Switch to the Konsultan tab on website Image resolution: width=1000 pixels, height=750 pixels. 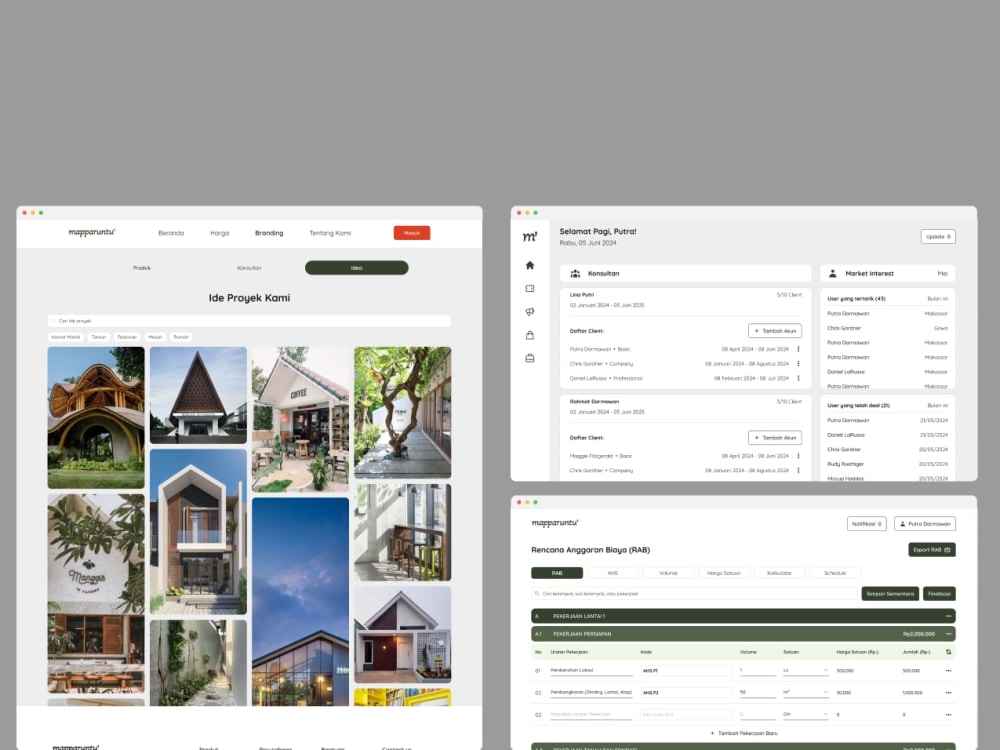tap(249, 268)
